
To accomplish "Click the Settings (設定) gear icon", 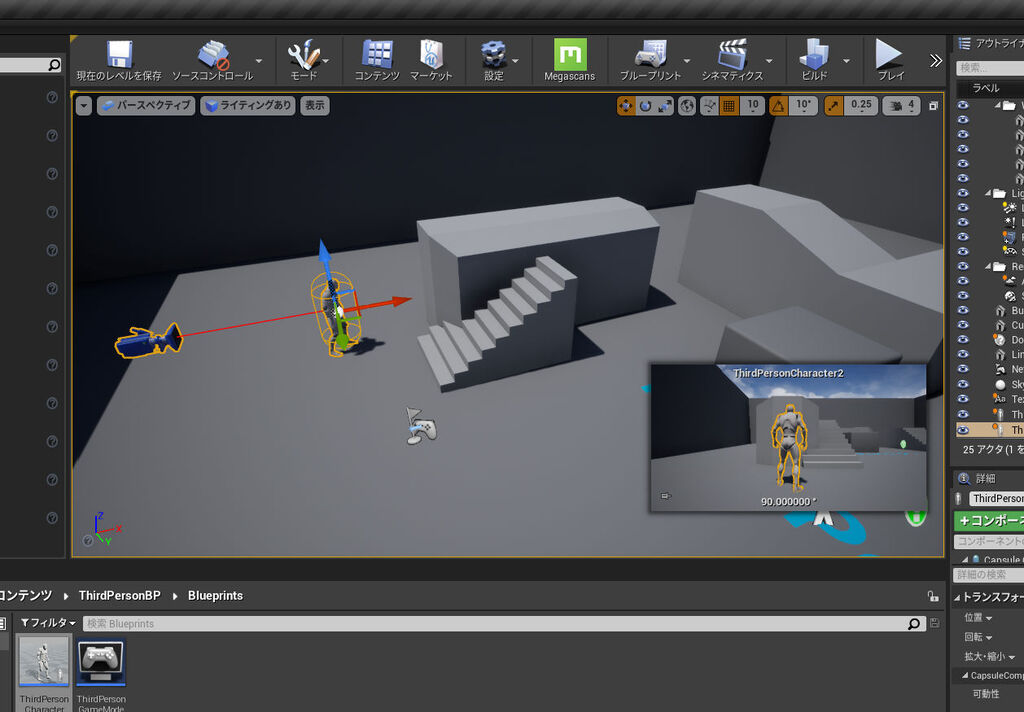I will [494, 55].
